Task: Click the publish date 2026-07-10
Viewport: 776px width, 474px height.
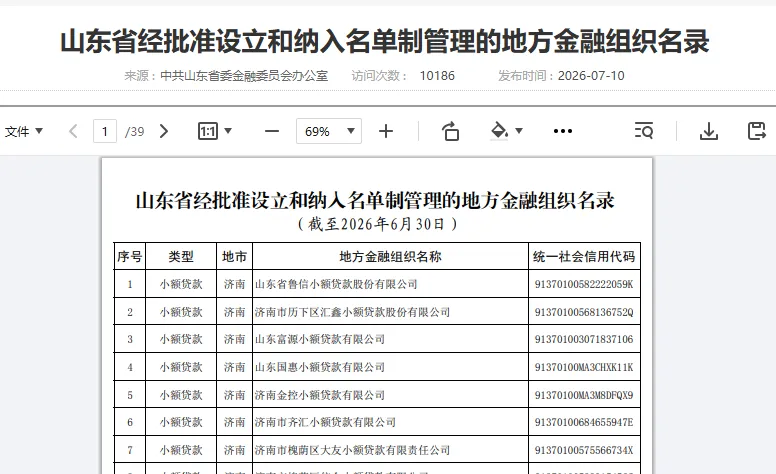Action: [x=591, y=76]
